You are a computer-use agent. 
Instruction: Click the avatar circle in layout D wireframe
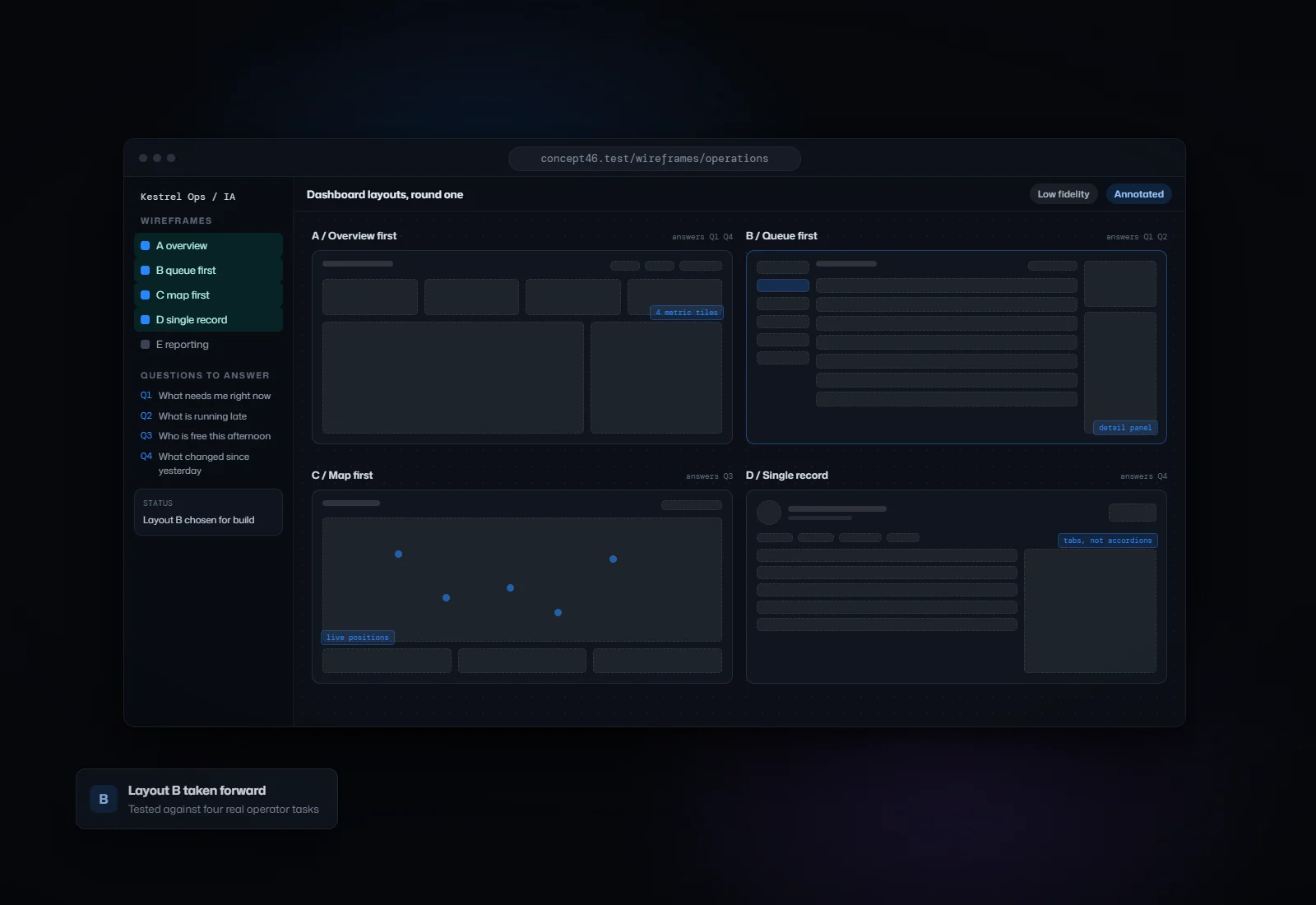(769, 513)
